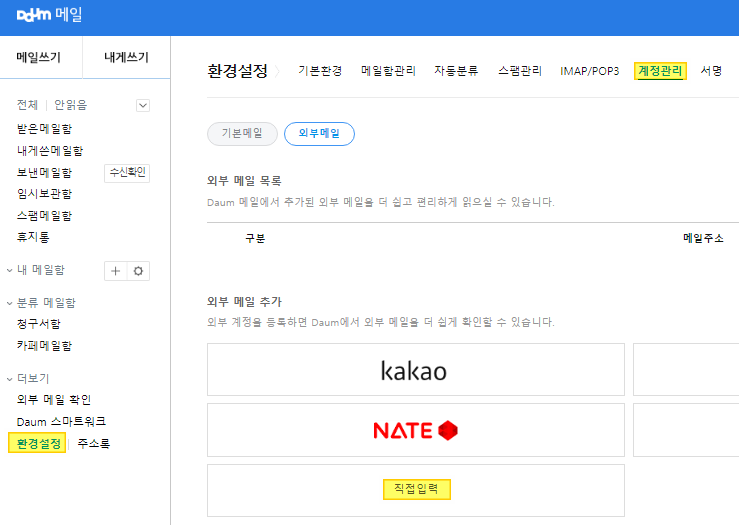Open the dropdown arrow next to 안읽음

click(x=143, y=105)
